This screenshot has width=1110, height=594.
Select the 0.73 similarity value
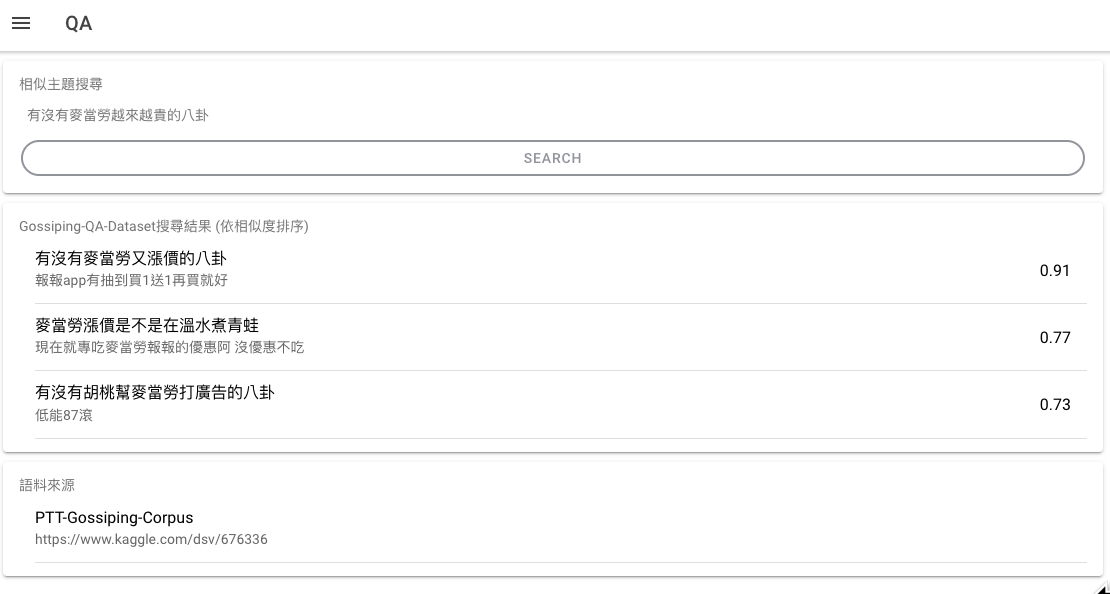coord(1055,404)
